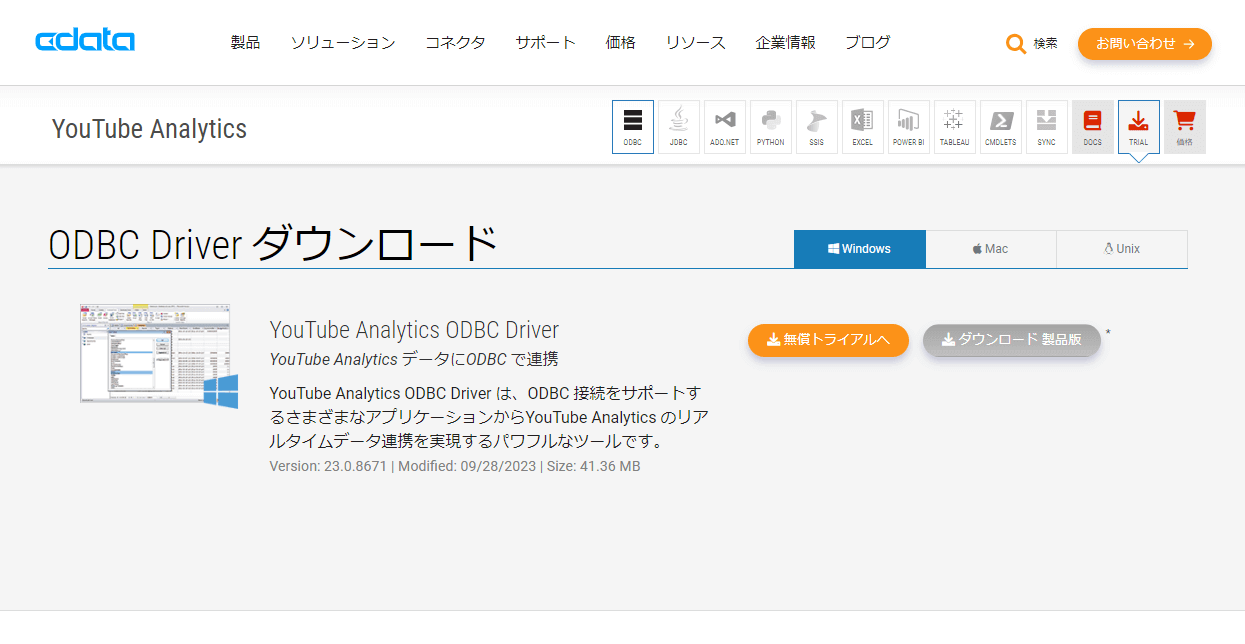The width and height of the screenshot is (1245, 644).
Task: Switch to the Mac download tab
Action: point(991,249)
